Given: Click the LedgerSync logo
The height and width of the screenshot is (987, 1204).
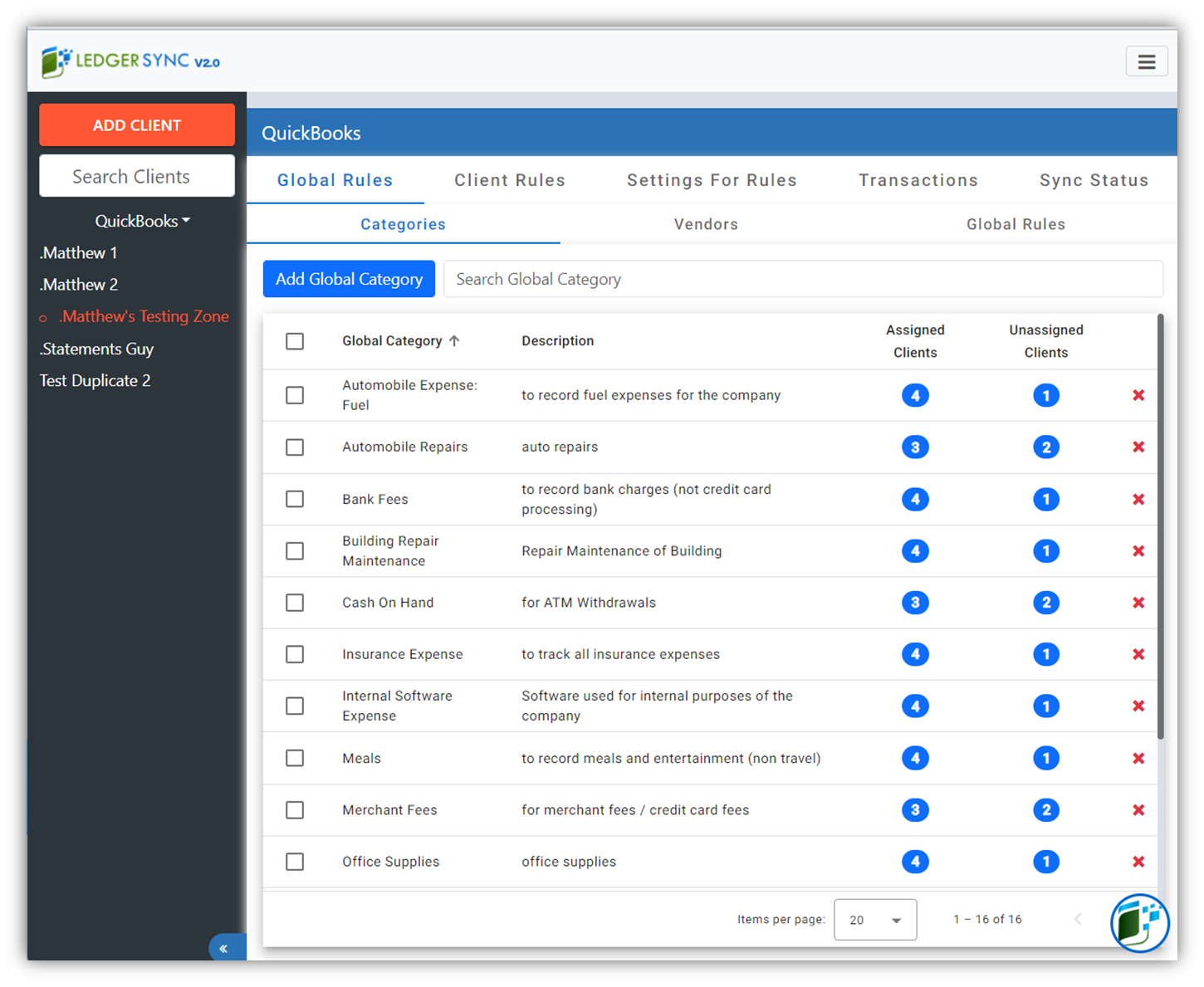Looking at the screenshot, I should click(x=131, y=61).
